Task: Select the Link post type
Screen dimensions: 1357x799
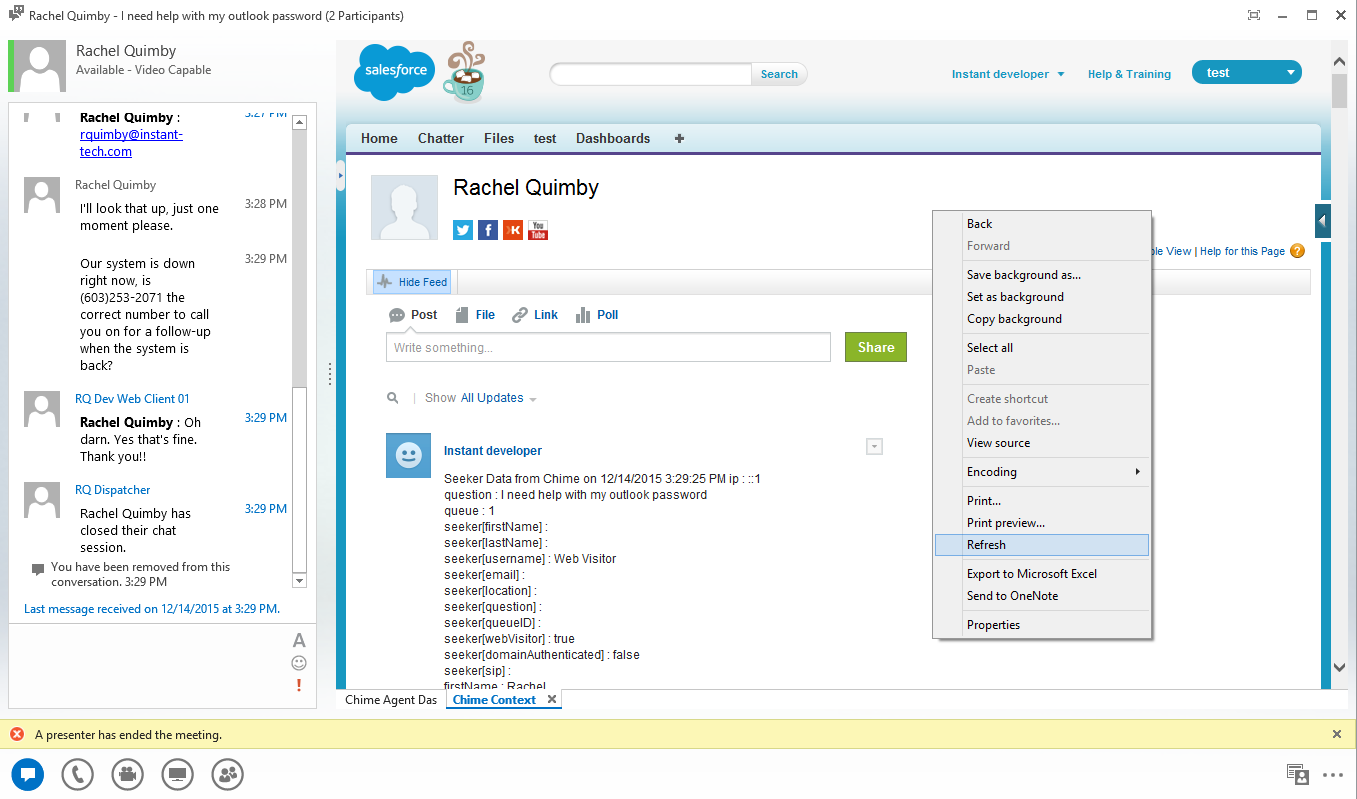Action: [535, 315]
